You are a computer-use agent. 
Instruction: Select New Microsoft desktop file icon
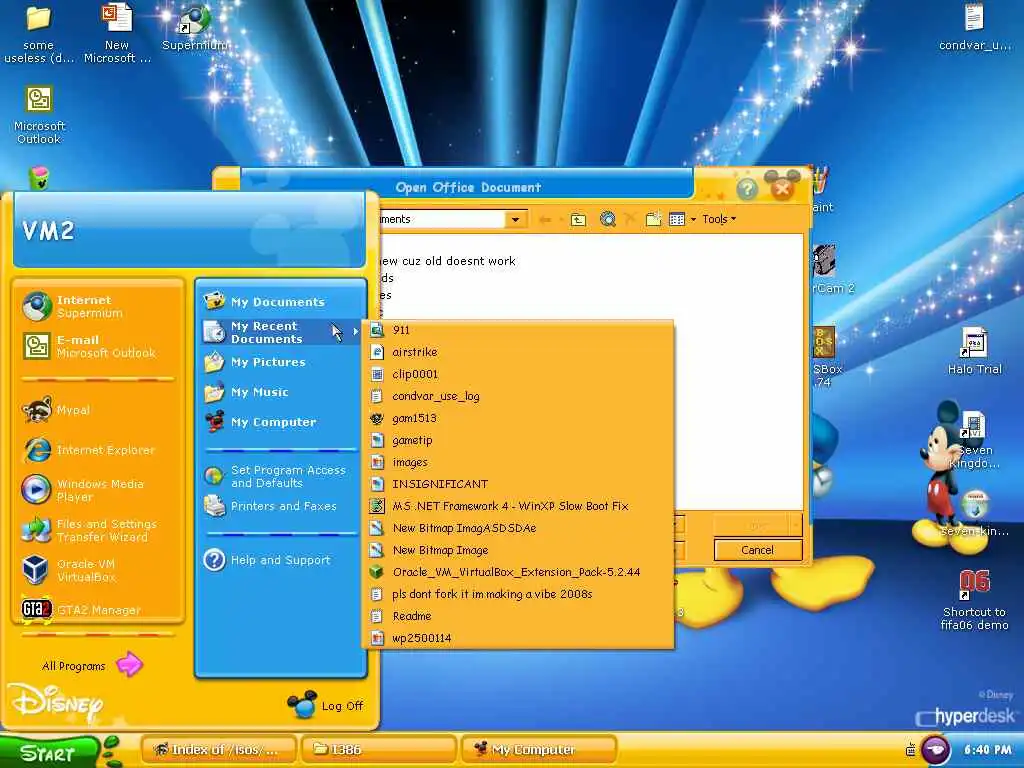pos(117,33)
